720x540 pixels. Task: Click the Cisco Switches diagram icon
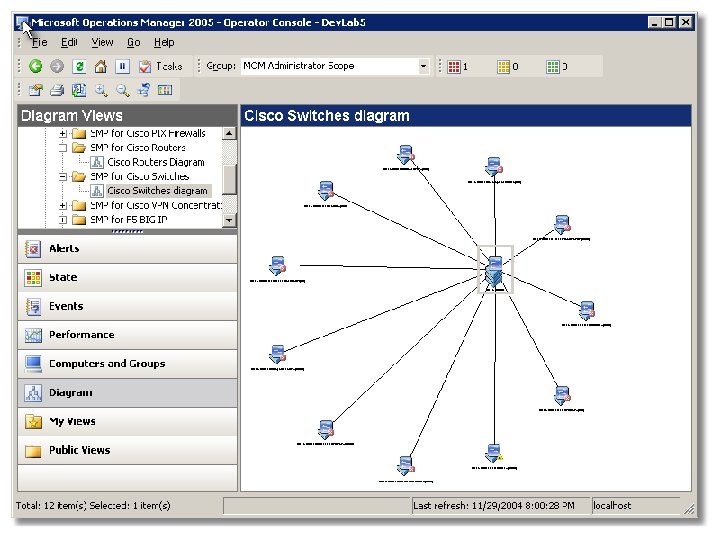[97, 191]
